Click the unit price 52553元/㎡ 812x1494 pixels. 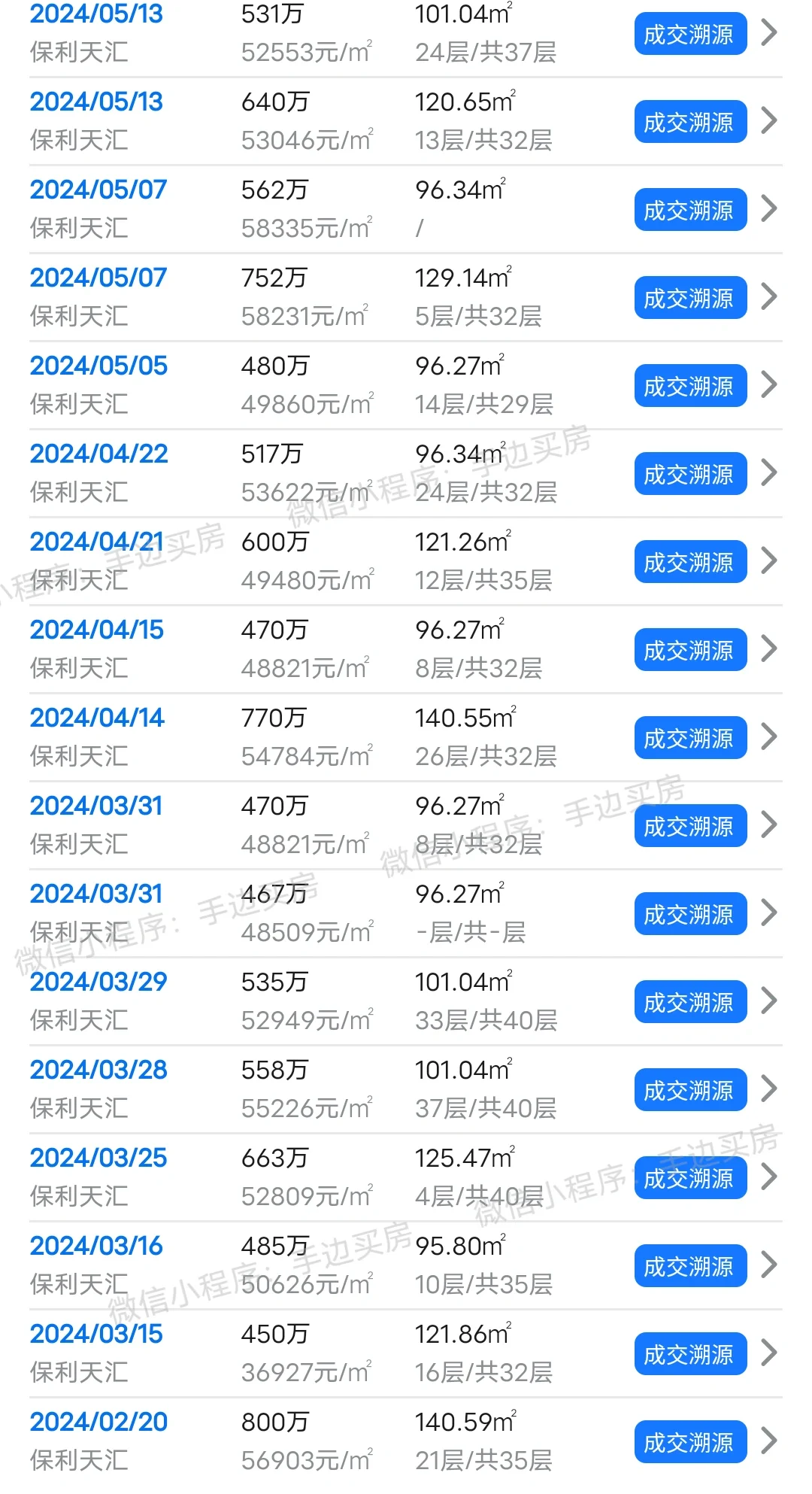(x=307, y=52)
